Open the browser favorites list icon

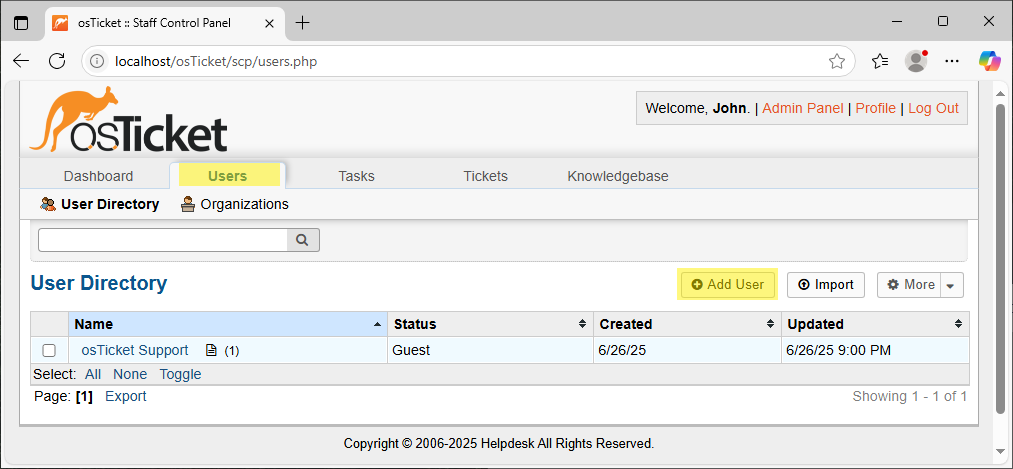point(879,61)
